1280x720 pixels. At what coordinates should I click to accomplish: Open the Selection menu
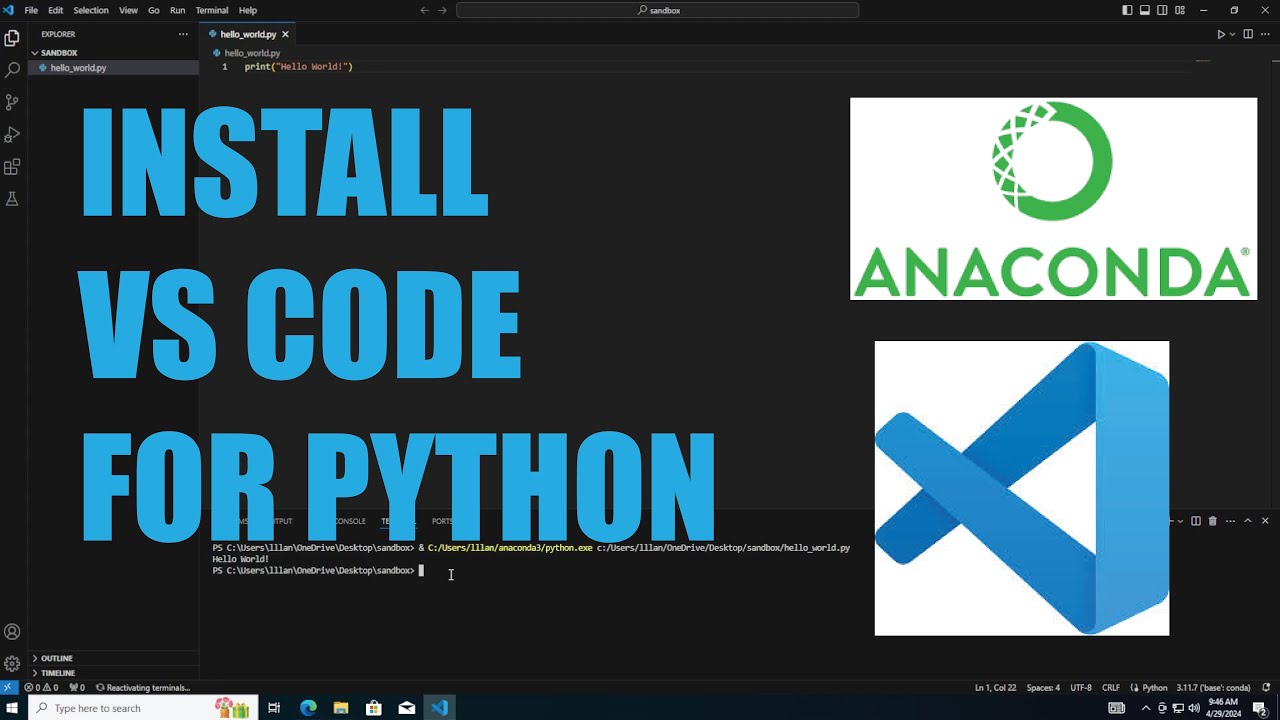(91, 10)
